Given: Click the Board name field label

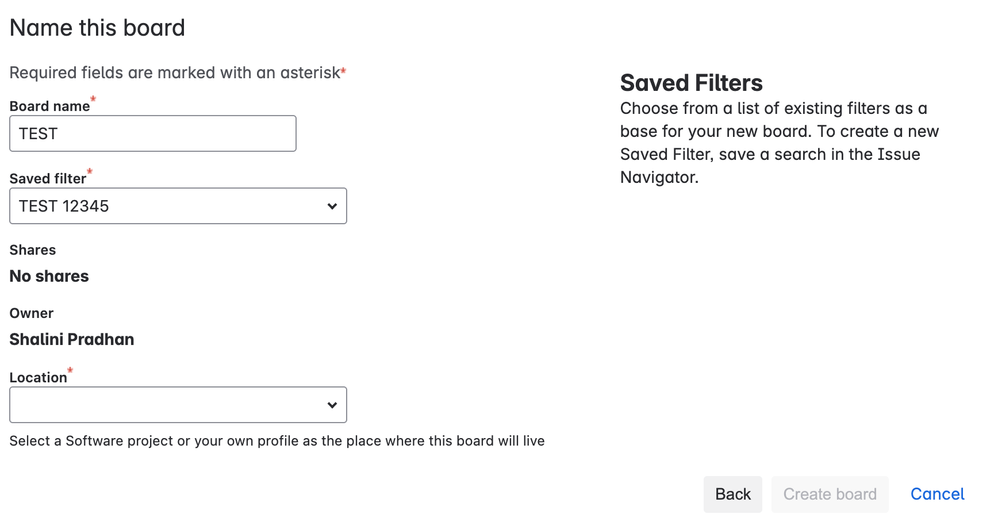Looking at the screenshot, I should click(49, 106).
